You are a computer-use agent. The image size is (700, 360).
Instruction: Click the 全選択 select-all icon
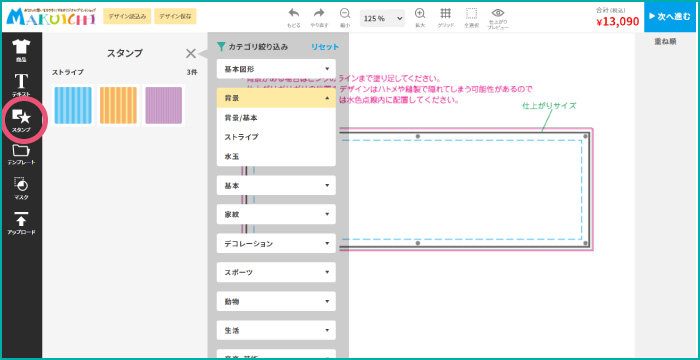(x=471, y=18)
